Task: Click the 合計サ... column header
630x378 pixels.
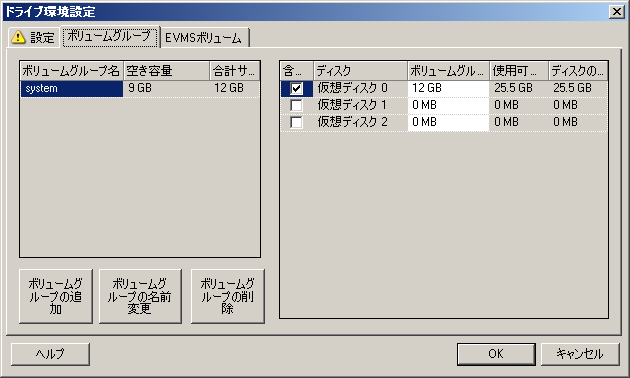Action: 235,71
